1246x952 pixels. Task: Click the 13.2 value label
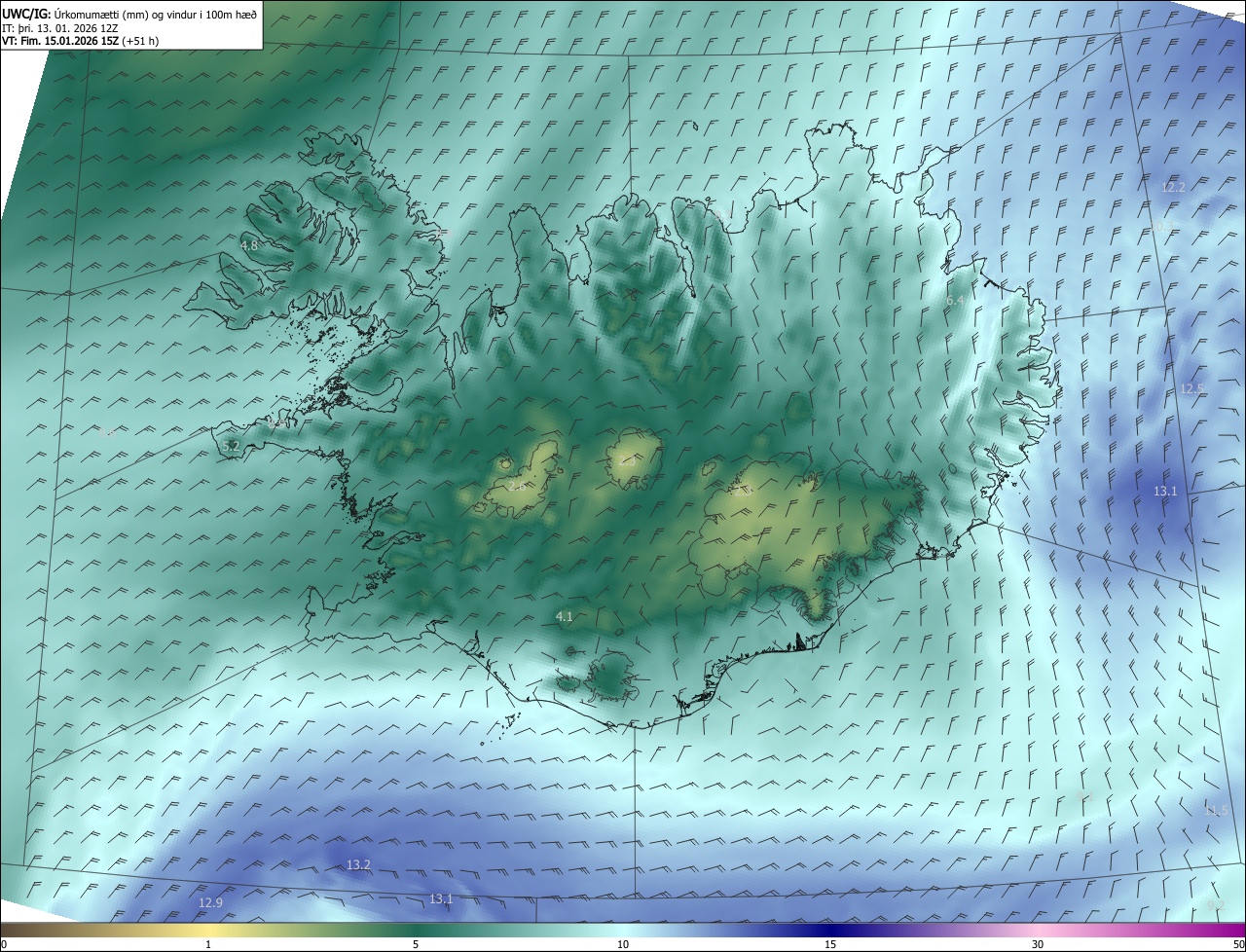(359, 865)
